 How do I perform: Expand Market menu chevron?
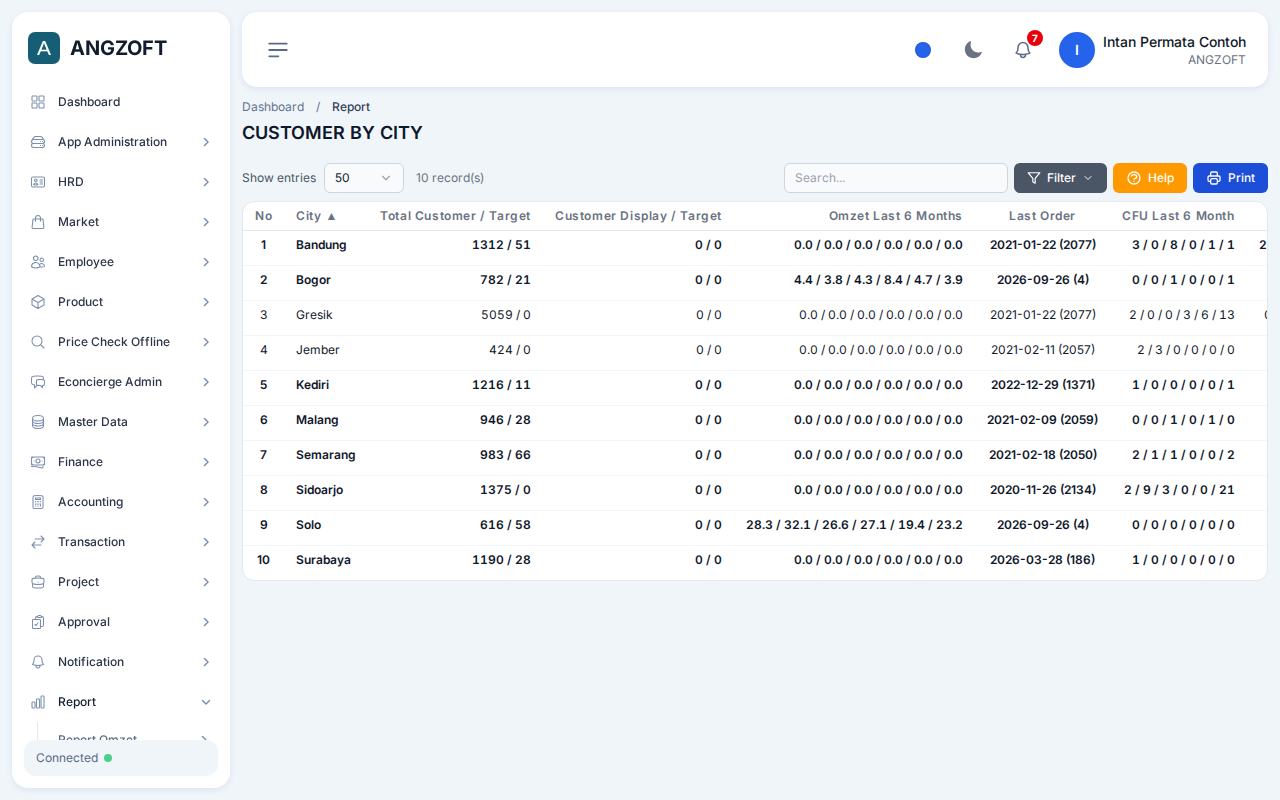coord(206,222)
